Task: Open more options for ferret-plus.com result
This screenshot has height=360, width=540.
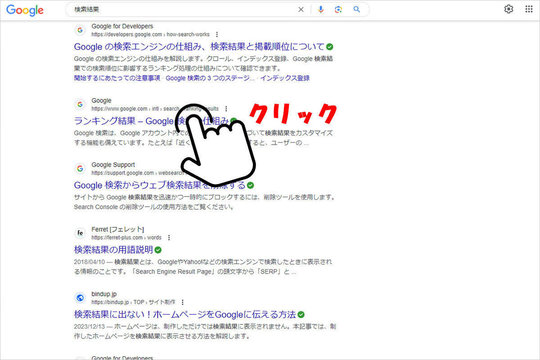Action: coord(169,238)
